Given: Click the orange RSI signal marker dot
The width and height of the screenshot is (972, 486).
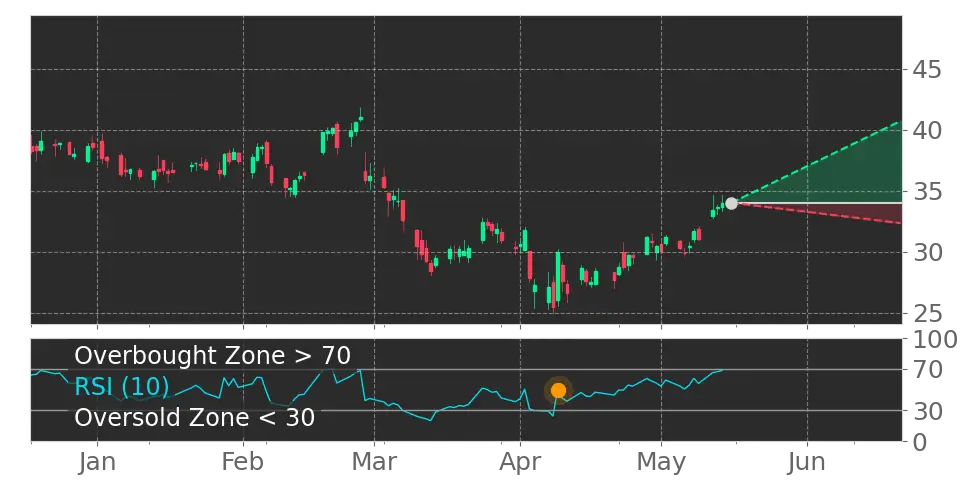Looking at the screenshot, I should coord(559,390).
